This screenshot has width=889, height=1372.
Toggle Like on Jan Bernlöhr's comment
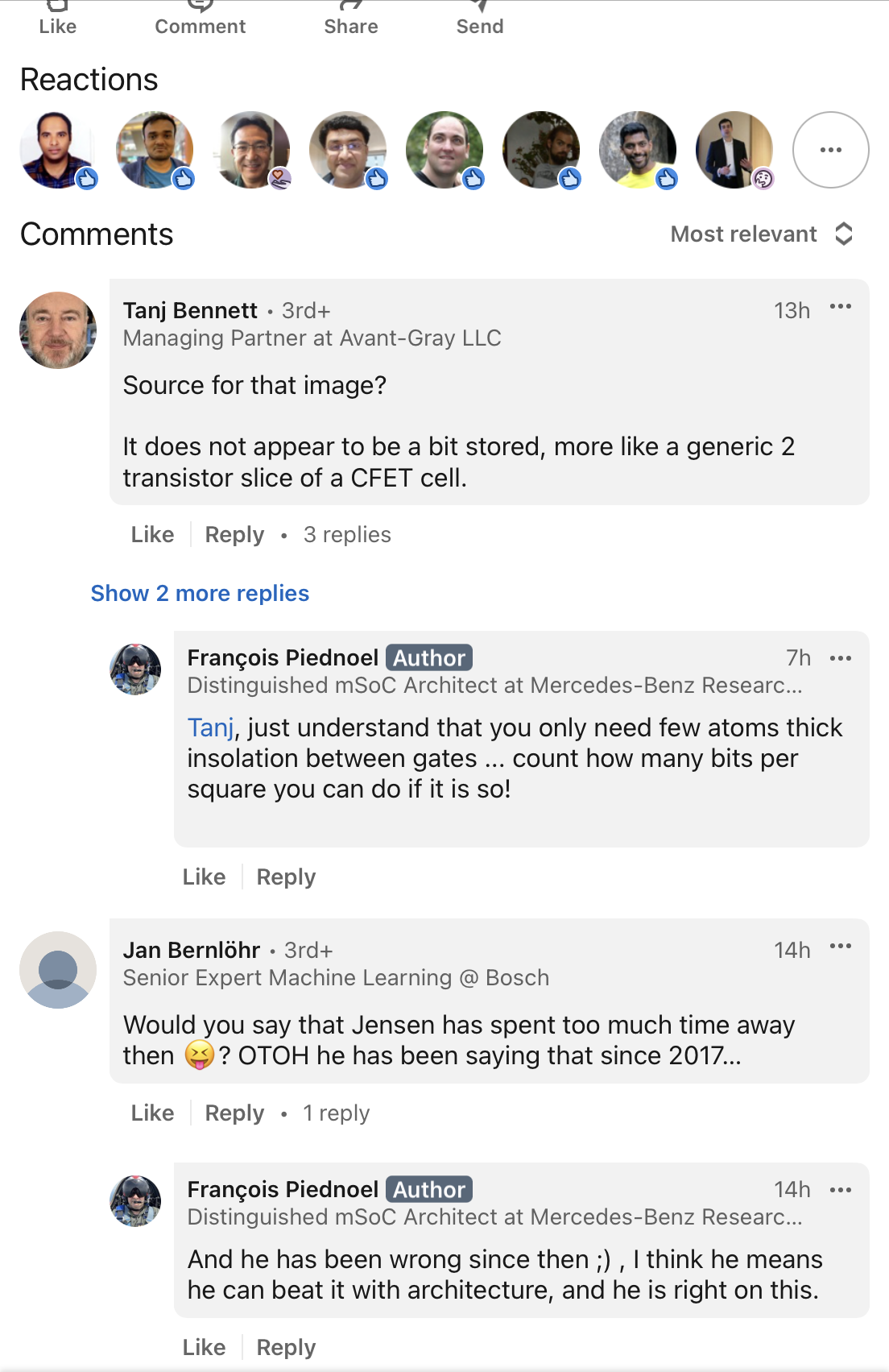152,1113
